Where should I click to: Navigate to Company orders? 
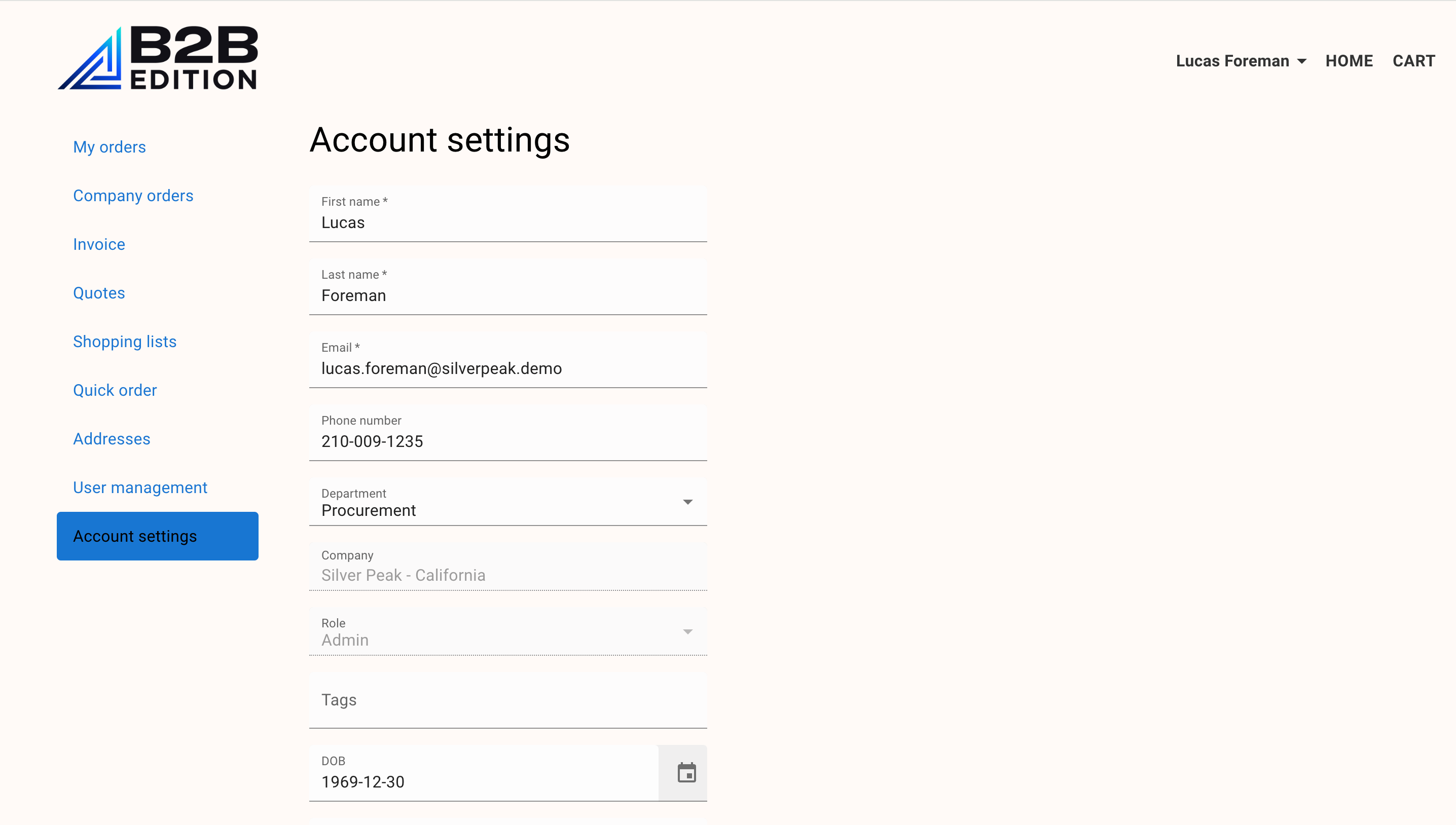[x=133, y=196]
